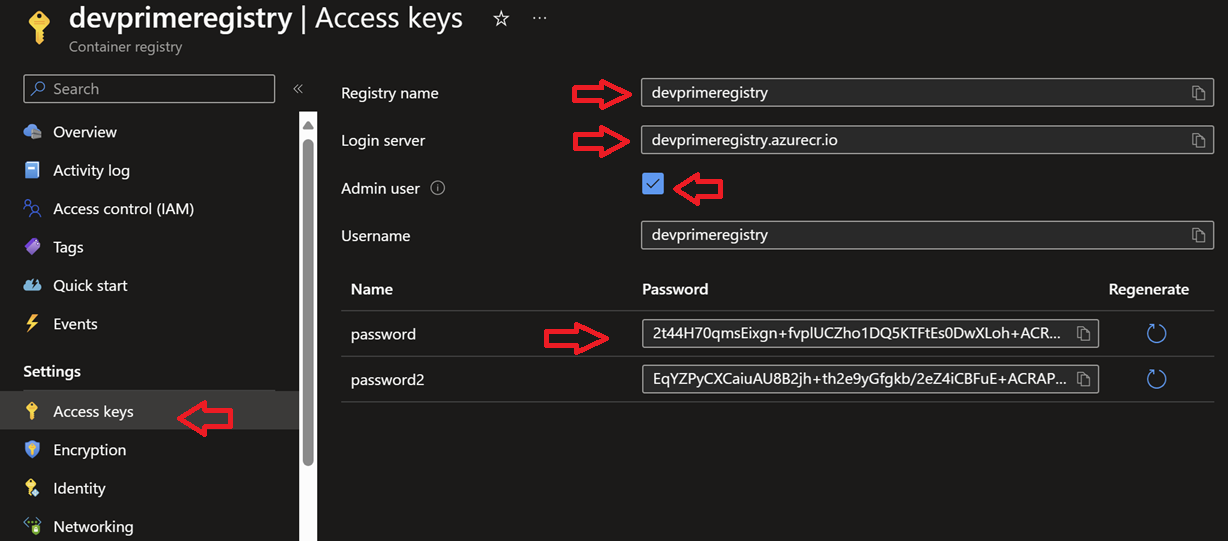Viewport: 1228px width, 541px height.
Task: Click the Tags label icon
Action: [x=33, y=247]
